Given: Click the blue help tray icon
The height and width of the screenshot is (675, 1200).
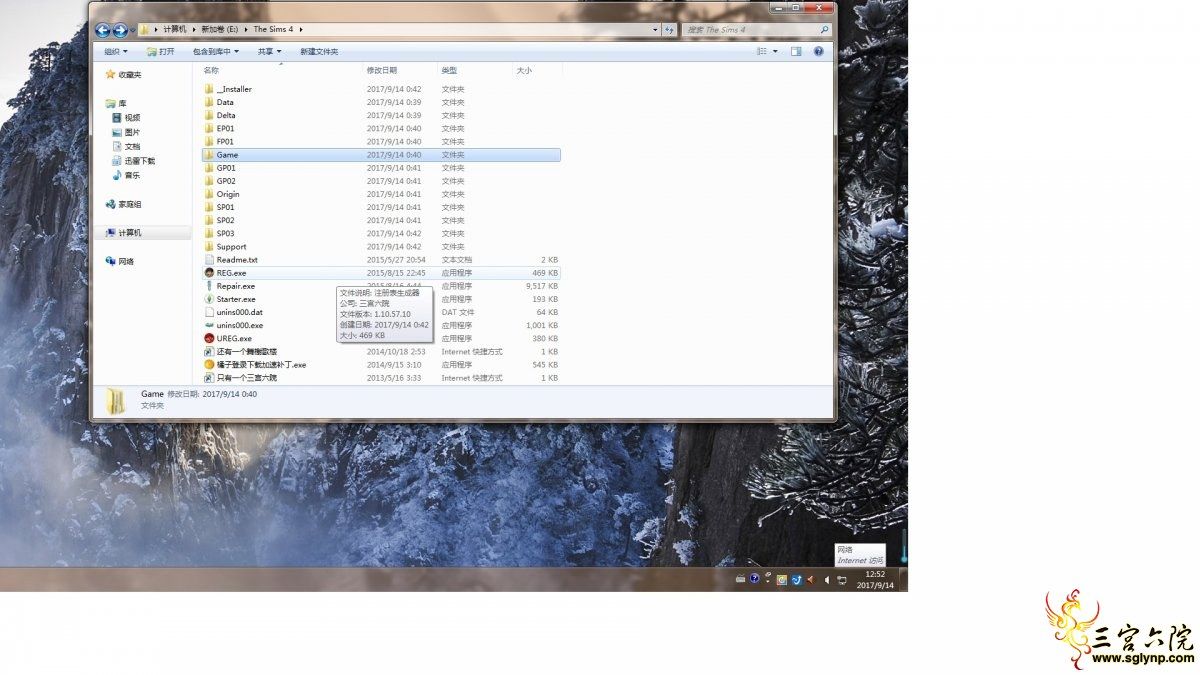Looking at the screenshot, I should [754, 579].
